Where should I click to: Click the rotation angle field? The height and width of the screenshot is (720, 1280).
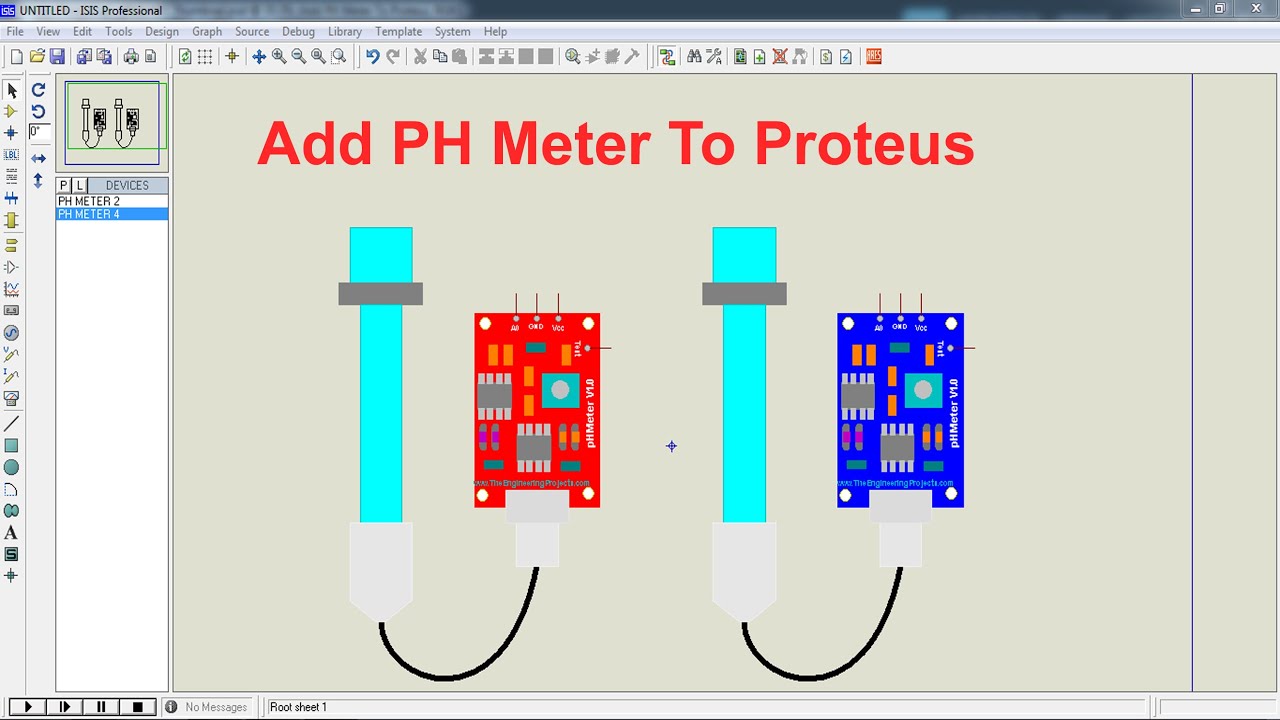[38, 132]
